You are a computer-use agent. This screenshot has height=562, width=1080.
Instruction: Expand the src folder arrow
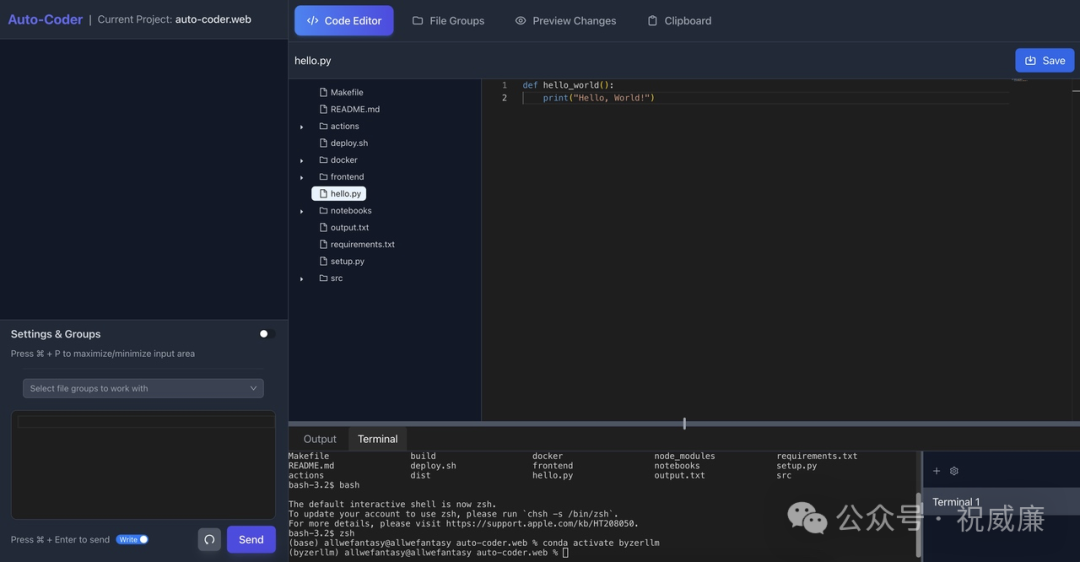(x=302, y=279)
